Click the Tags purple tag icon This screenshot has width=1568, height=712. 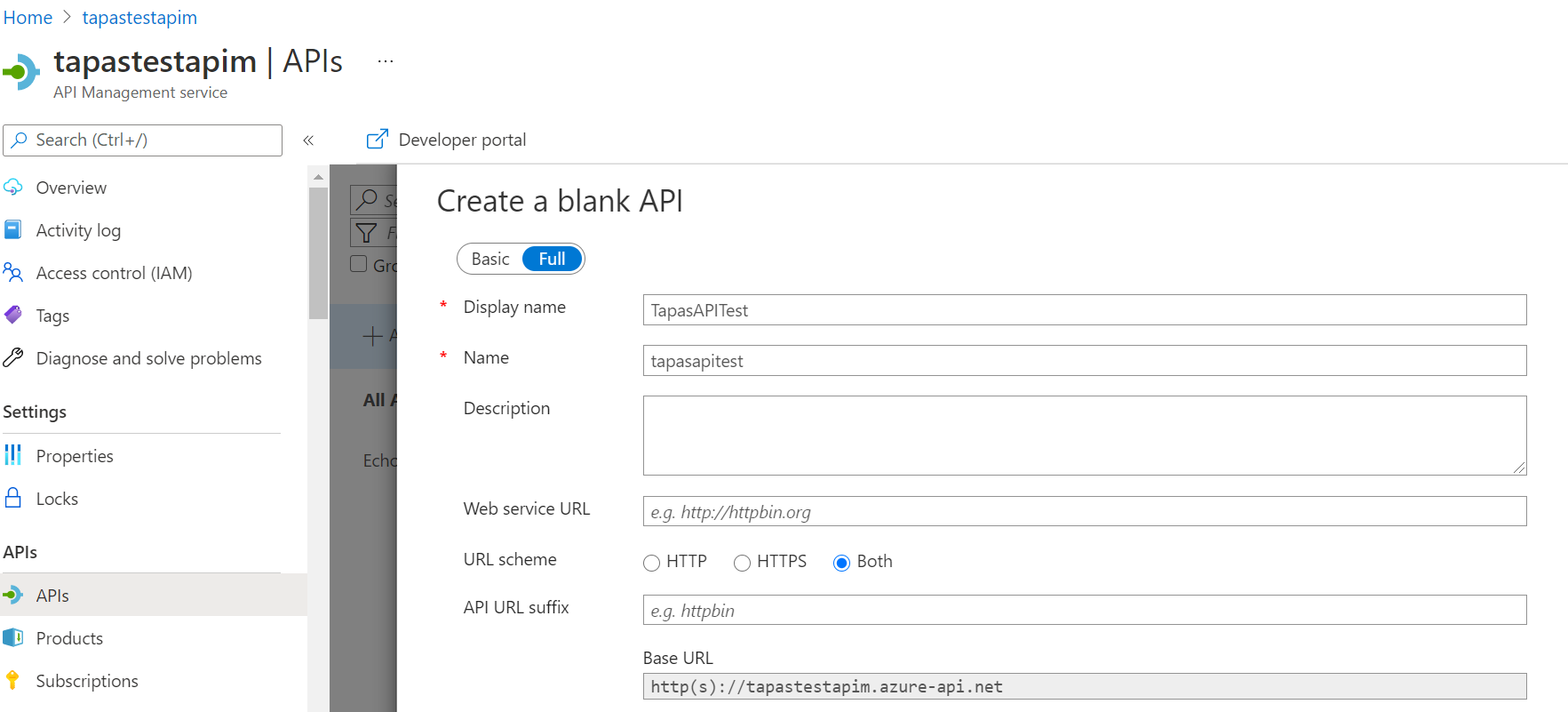[13, 316]
